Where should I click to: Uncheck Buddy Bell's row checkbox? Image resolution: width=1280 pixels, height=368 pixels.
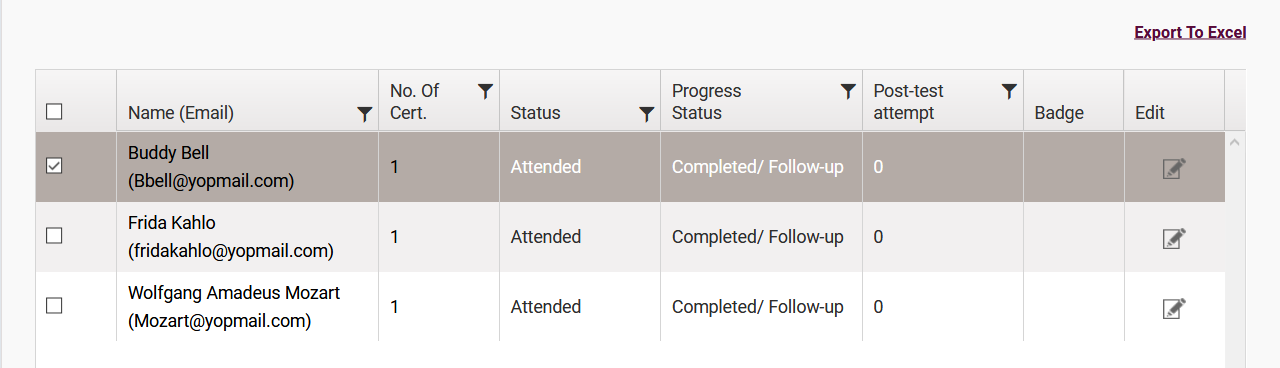pyautogui.click(x=55, y=166)
